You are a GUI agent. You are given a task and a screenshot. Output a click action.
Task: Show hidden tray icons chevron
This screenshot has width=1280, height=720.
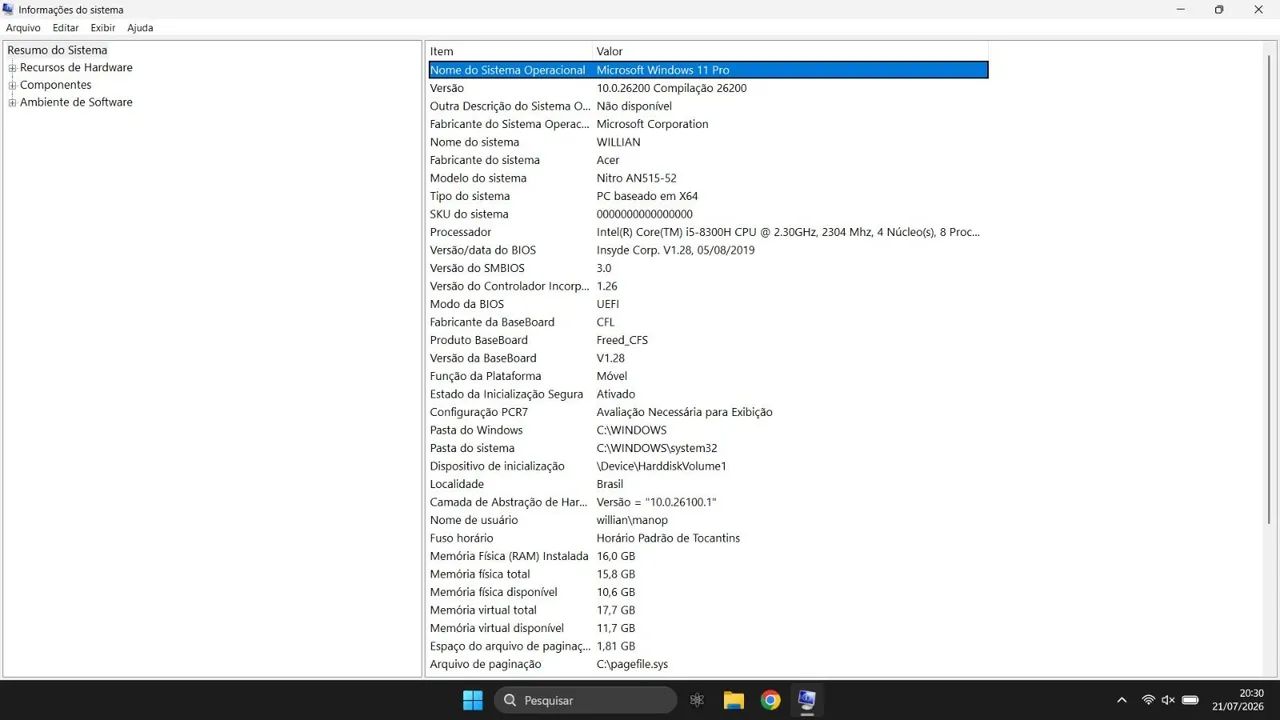click(x=1122, y=700)
